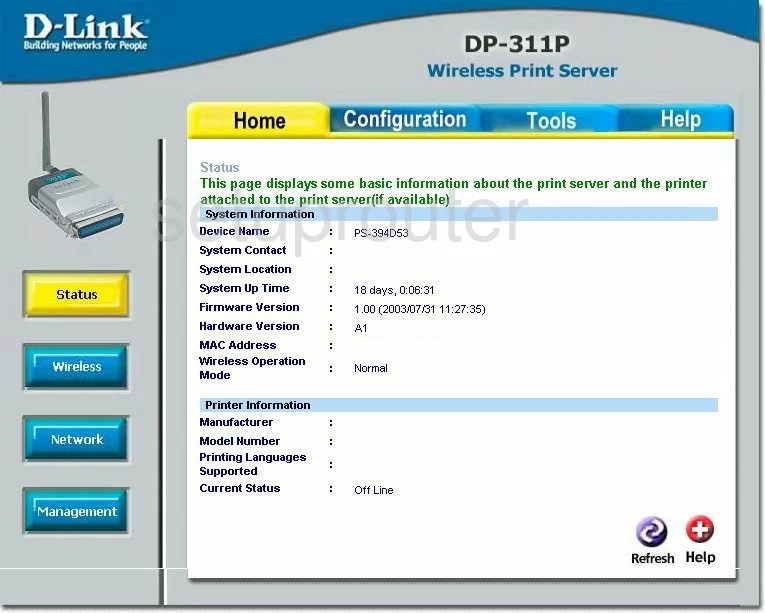Click the Wireless Print Server subtitle
This screenshot has height=613, width=765.
click(522, 71)
